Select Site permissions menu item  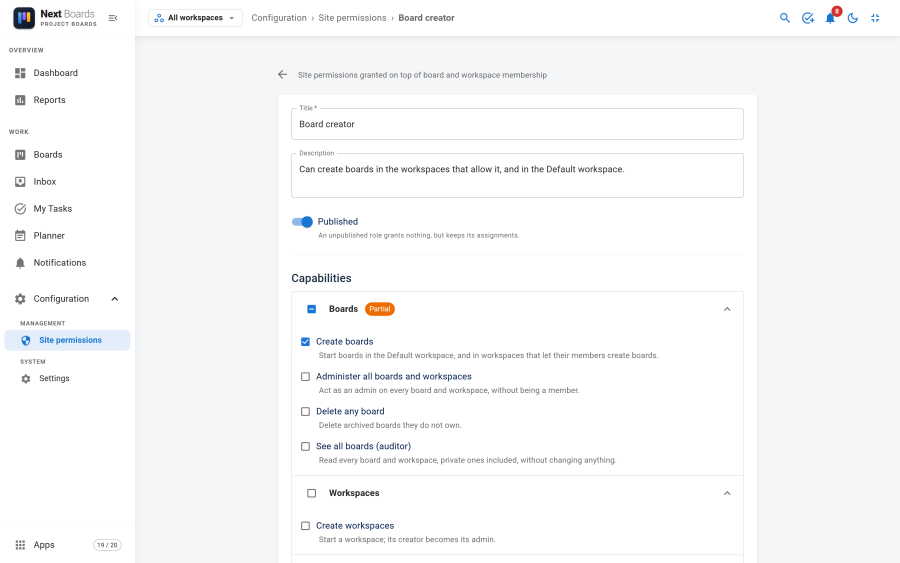(68, 340)
